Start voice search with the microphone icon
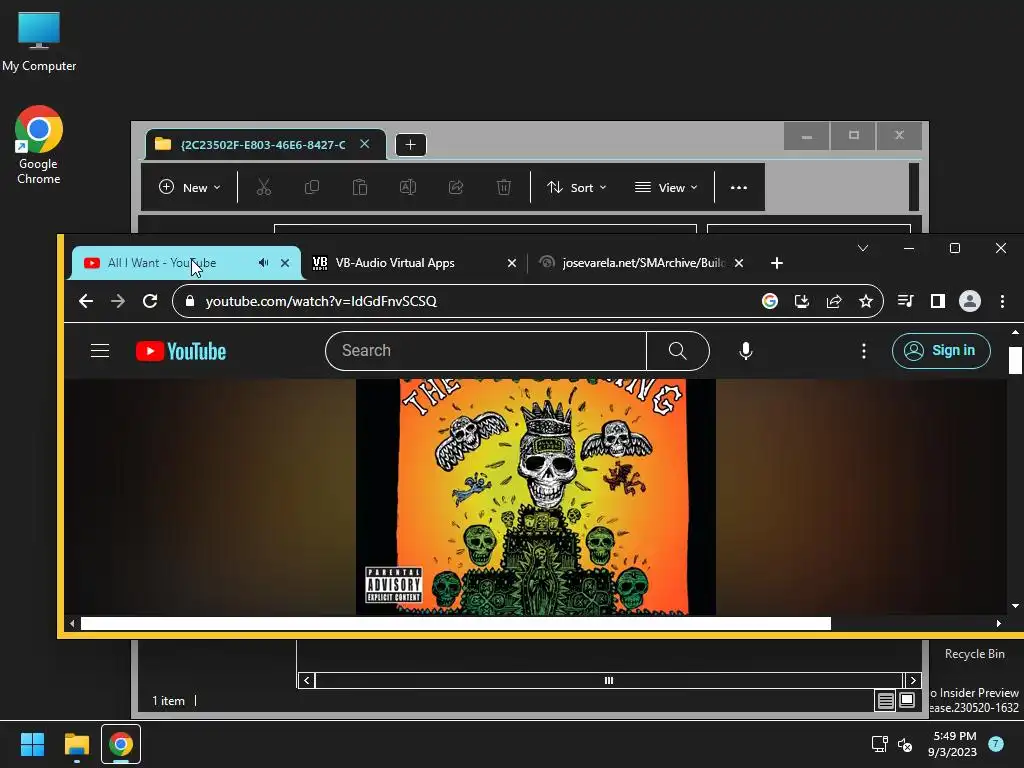Screen dimensions: 1024x768 (745, 351)
